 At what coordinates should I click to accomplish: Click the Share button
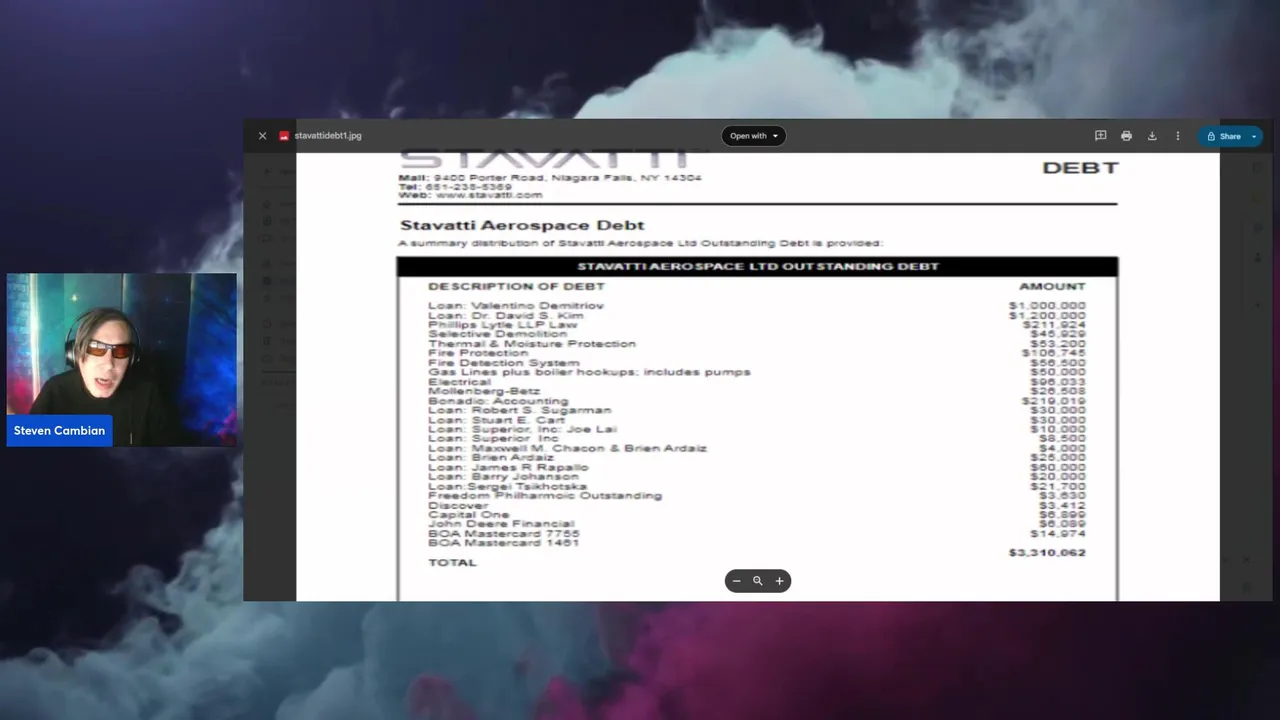point(1223,136)
